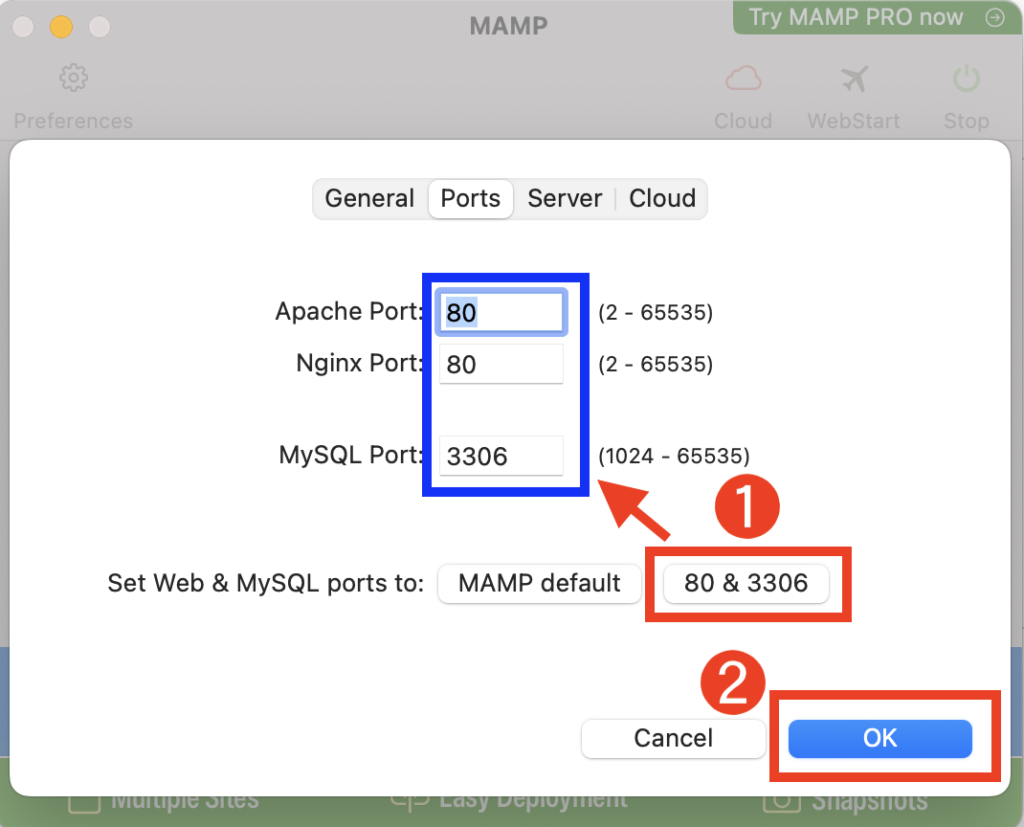Confirm the port changes with OK
The width and height of the screenshot is (1024, 827).
[880, 739]
